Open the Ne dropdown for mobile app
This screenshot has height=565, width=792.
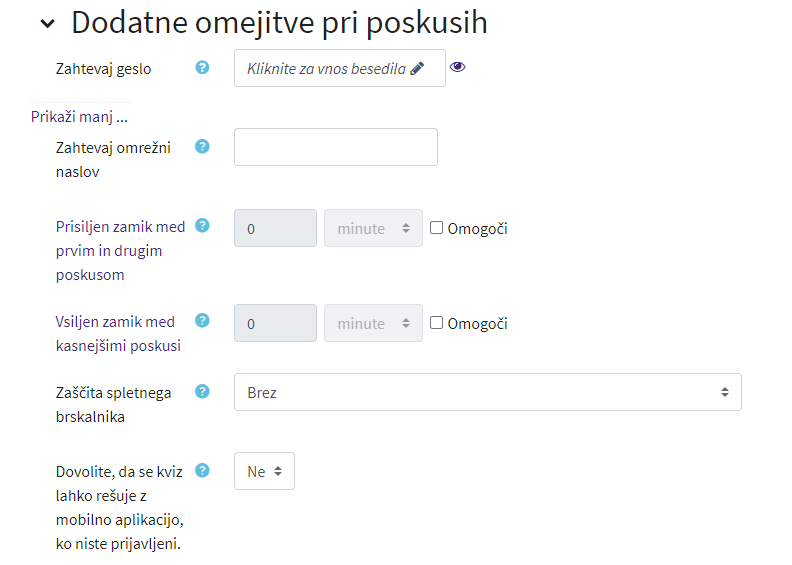click(264, 471)
